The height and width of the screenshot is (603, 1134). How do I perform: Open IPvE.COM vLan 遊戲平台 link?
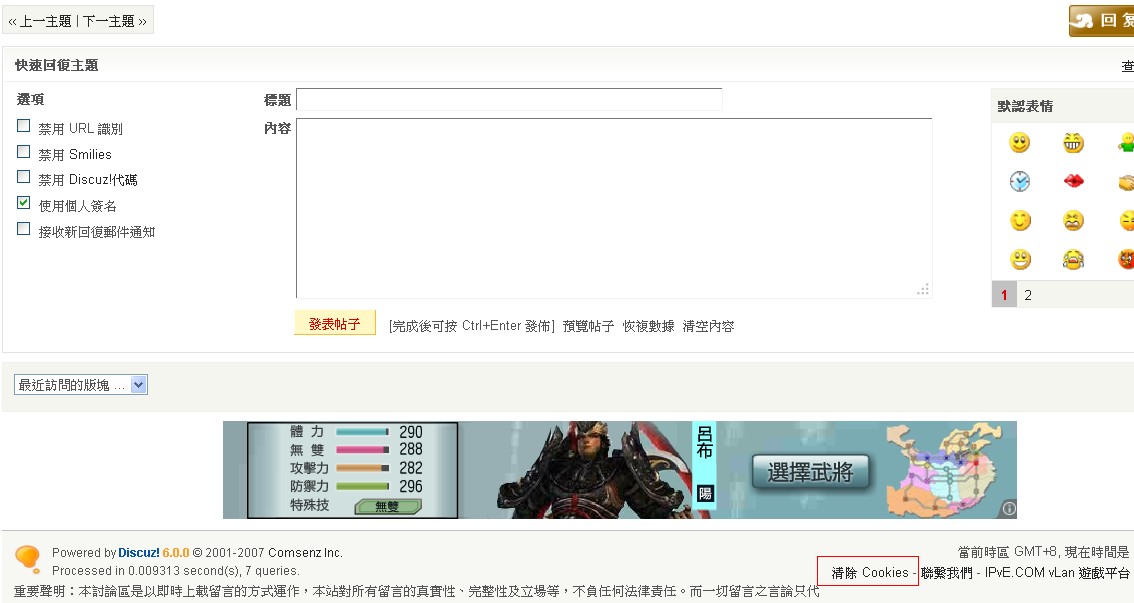pyautogui.click(x=1057, y=573)
